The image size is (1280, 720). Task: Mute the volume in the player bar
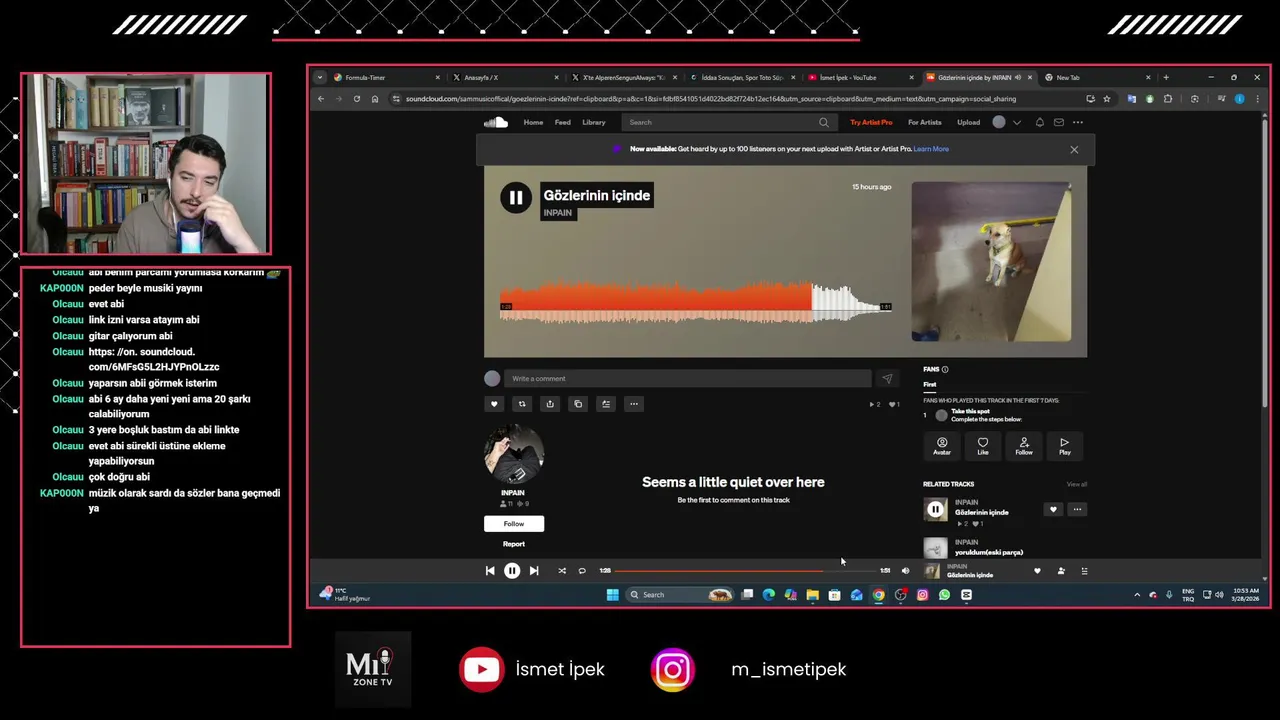pos(905,571)
